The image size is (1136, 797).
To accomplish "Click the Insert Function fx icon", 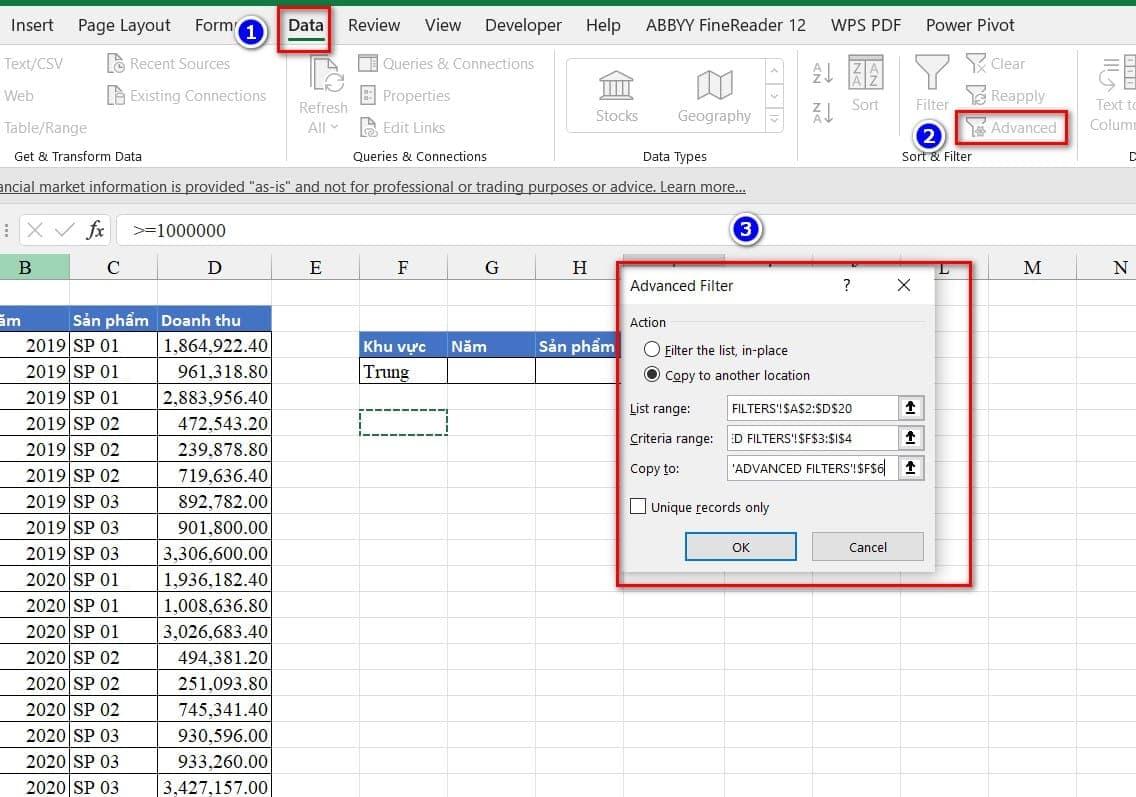I will (95, 230).
